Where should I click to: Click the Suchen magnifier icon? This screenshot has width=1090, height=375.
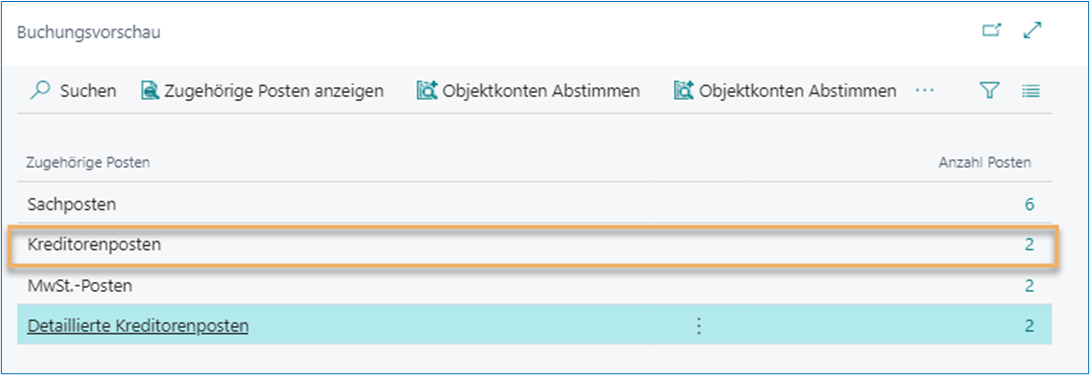pos(42,90)
